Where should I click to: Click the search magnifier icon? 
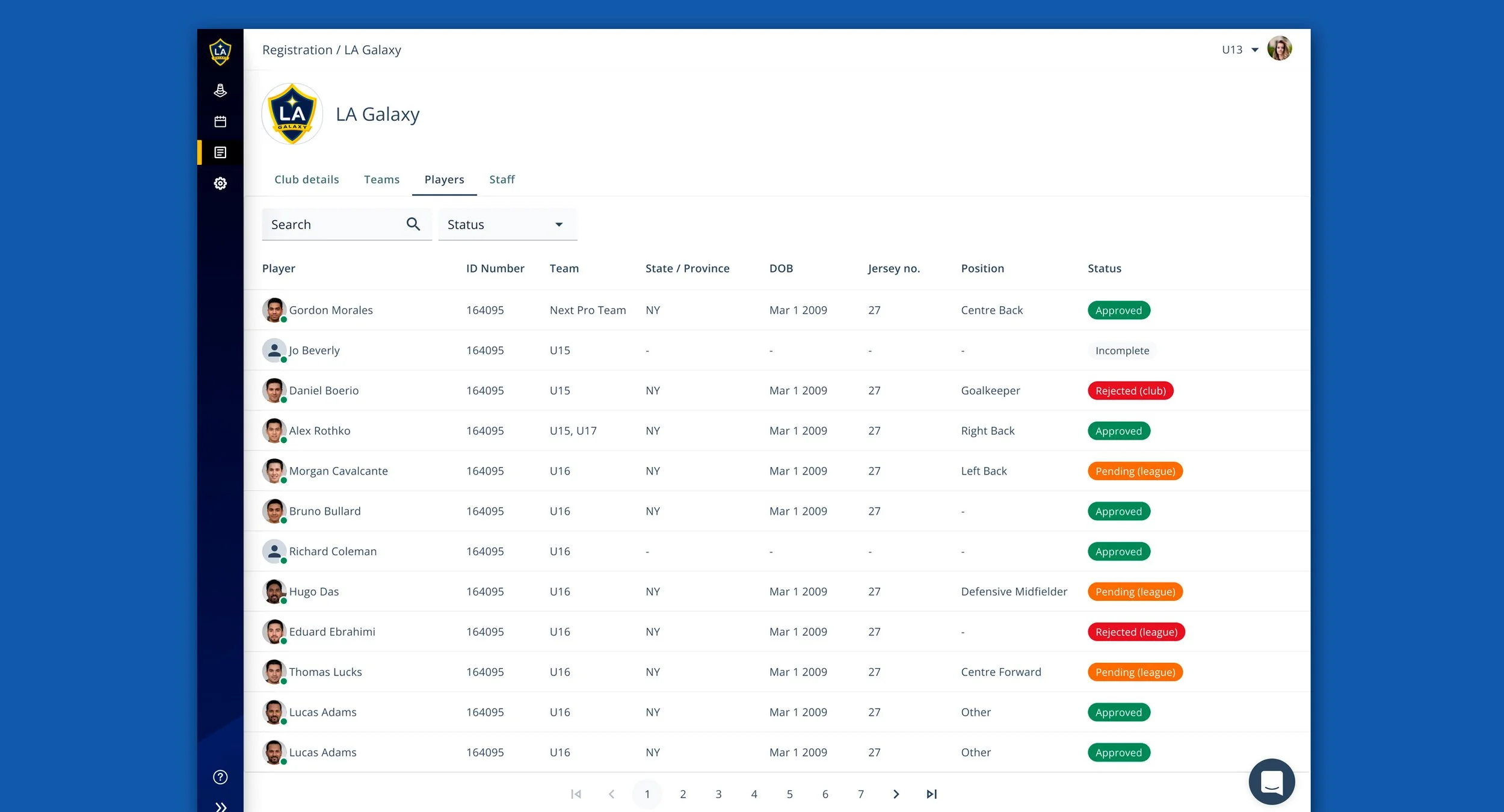click(x=413, y=224)
